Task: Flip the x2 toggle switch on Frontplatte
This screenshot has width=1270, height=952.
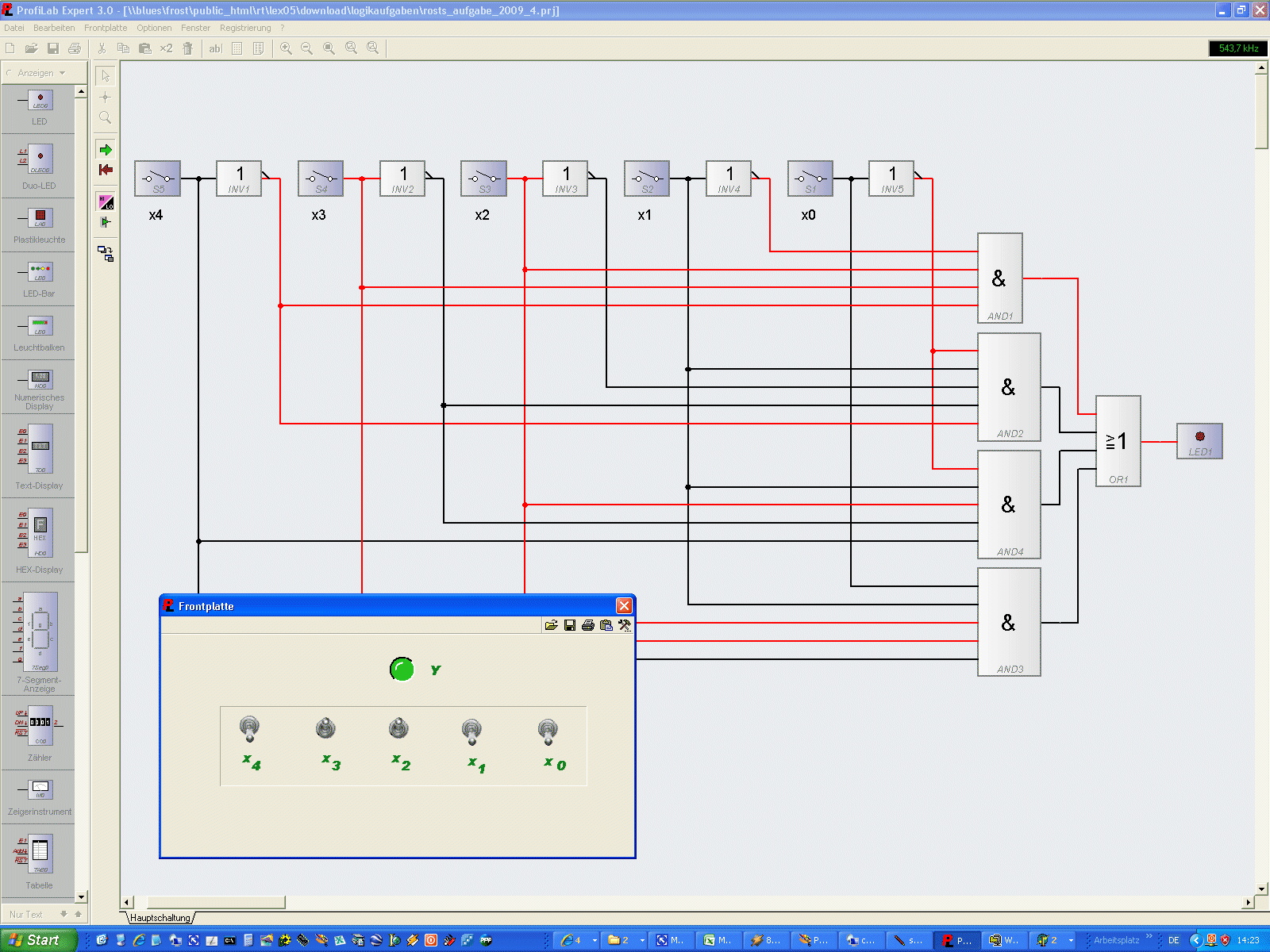Action: coord(398,727)
